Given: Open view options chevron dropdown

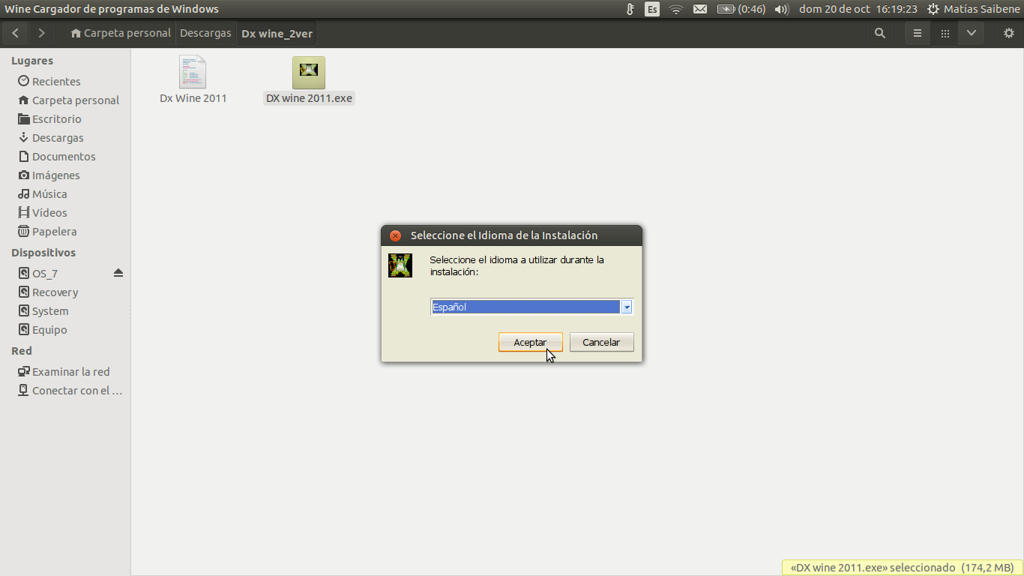Looking at the screenshot, I should pos(971,33).
